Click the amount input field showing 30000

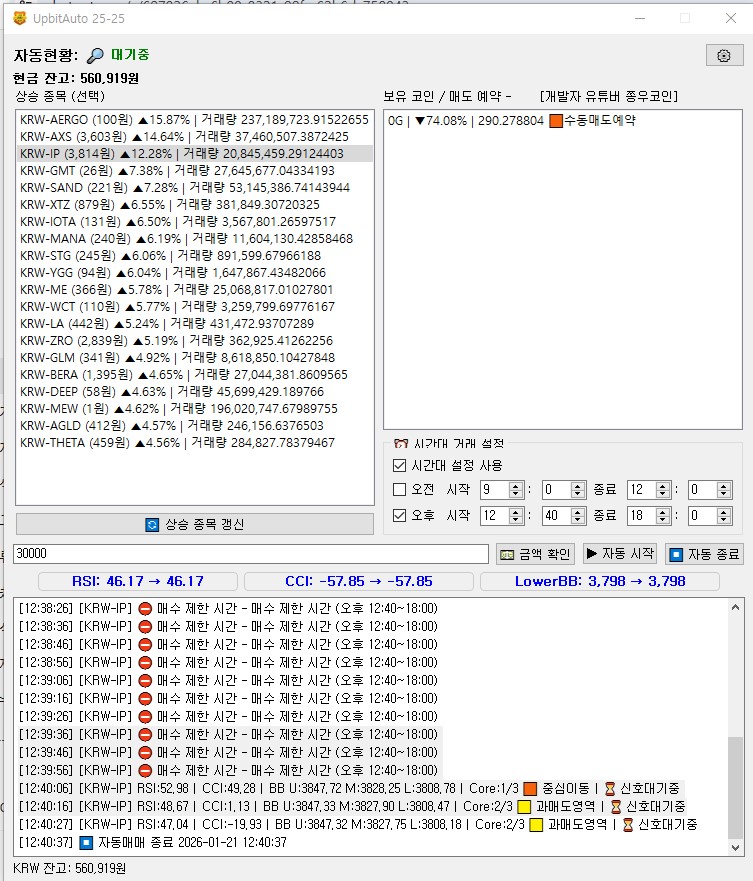(x=250, y=553)
